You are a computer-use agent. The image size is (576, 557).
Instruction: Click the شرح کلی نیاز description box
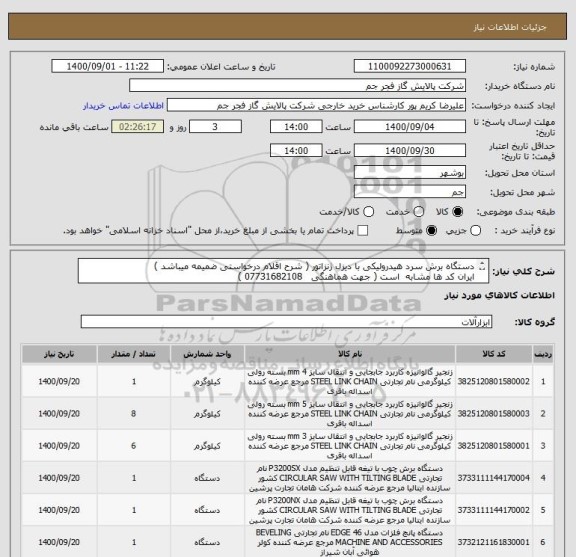coord(283,272)
